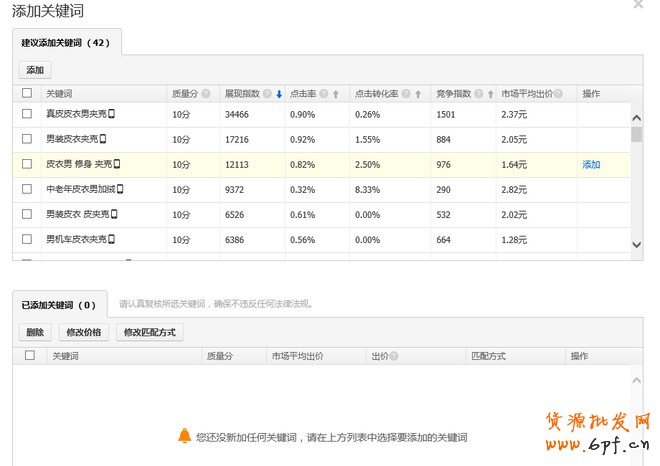Sort by 展现指数 using blue down arrow
This screenshot has width=660, height=466.
point(279,94)
